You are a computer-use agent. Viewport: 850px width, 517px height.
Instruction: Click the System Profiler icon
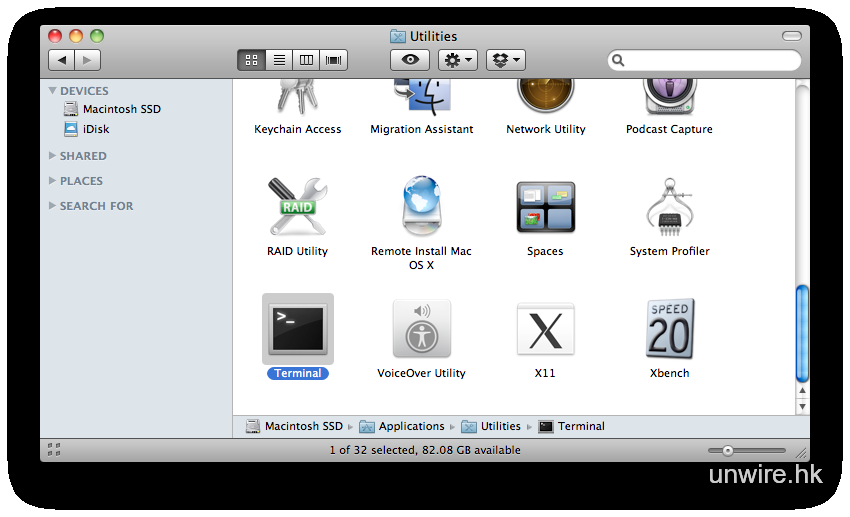tap(669, 207)
